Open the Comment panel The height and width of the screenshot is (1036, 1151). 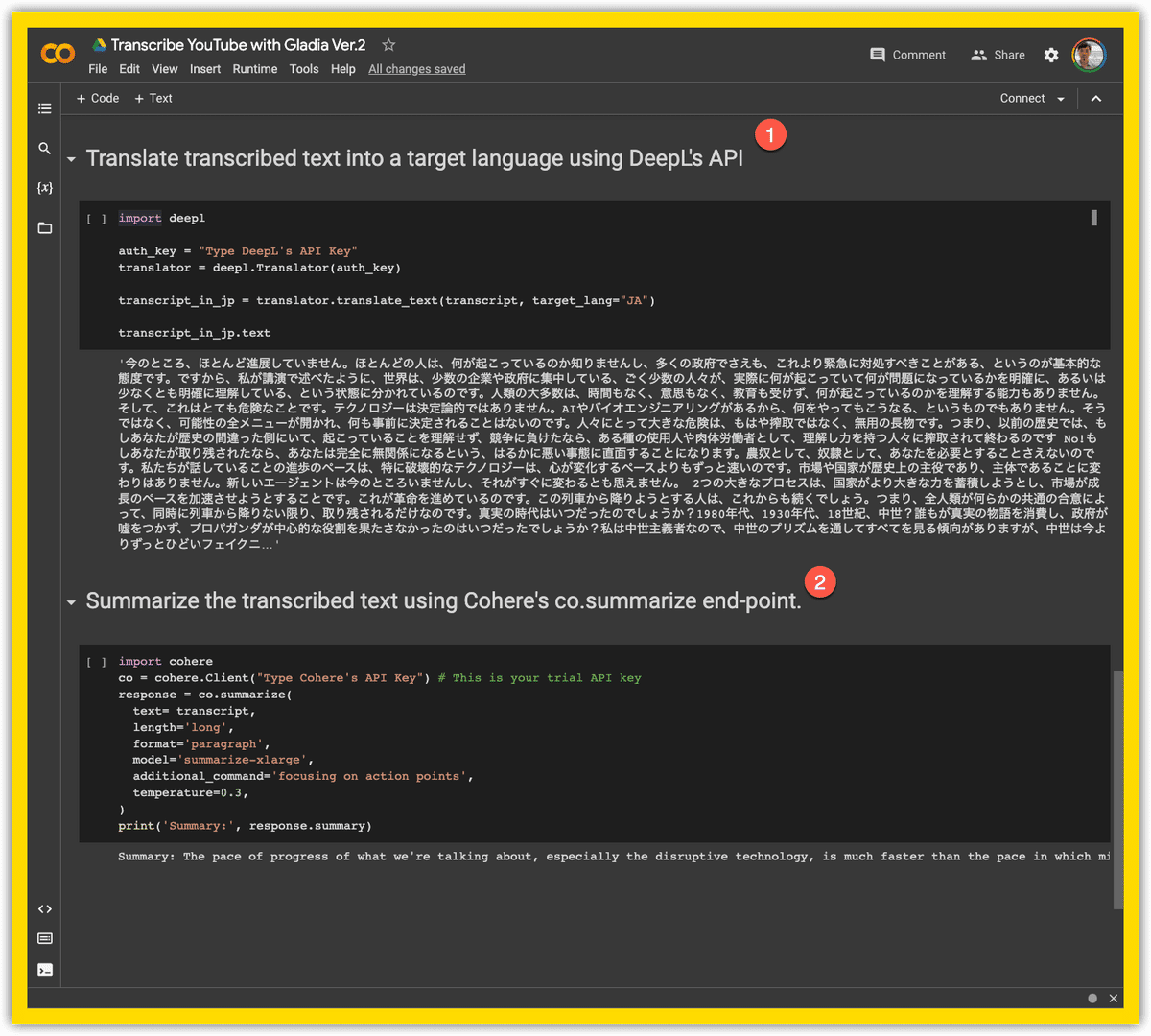click(907, 55)
